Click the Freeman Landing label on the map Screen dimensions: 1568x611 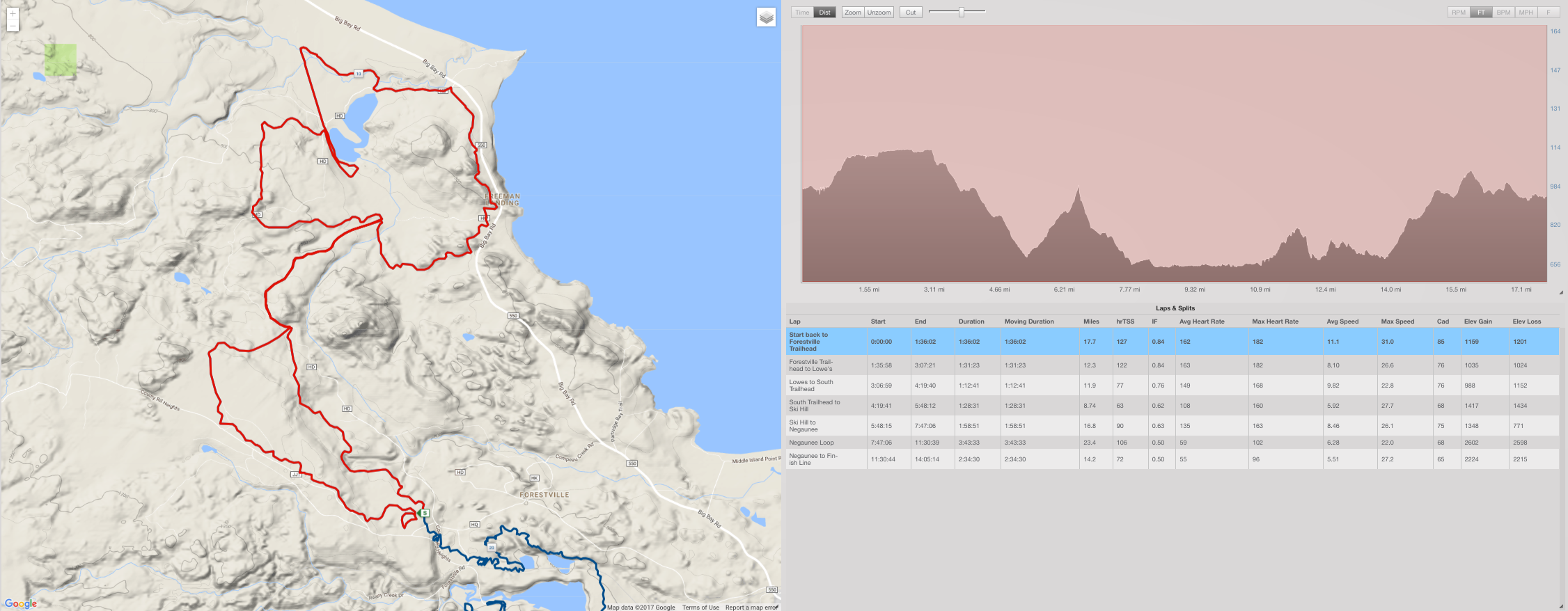(502, 200)
